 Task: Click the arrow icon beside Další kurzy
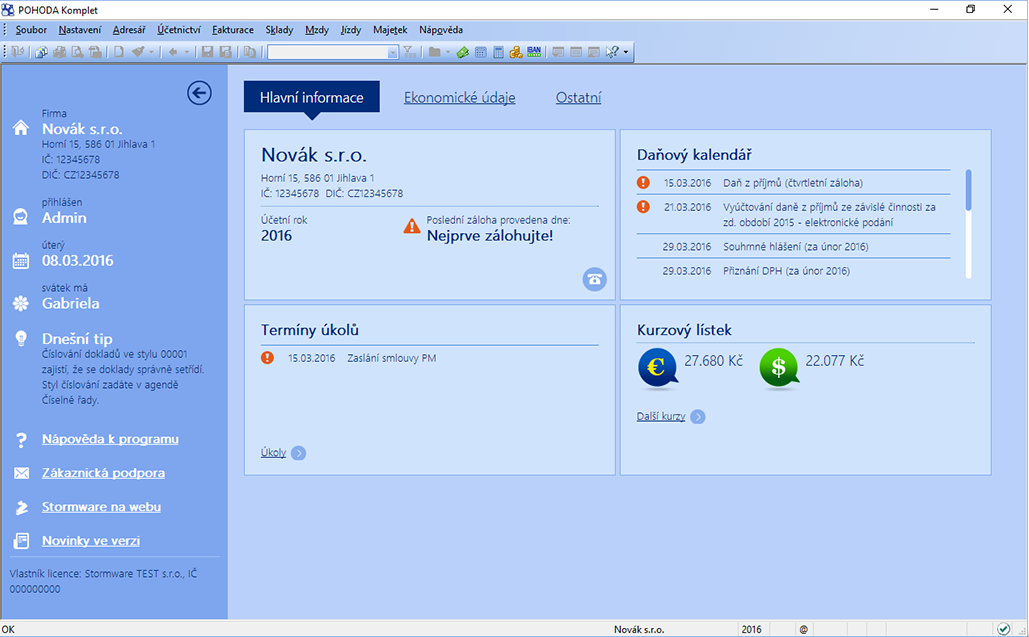click(698, 417)
